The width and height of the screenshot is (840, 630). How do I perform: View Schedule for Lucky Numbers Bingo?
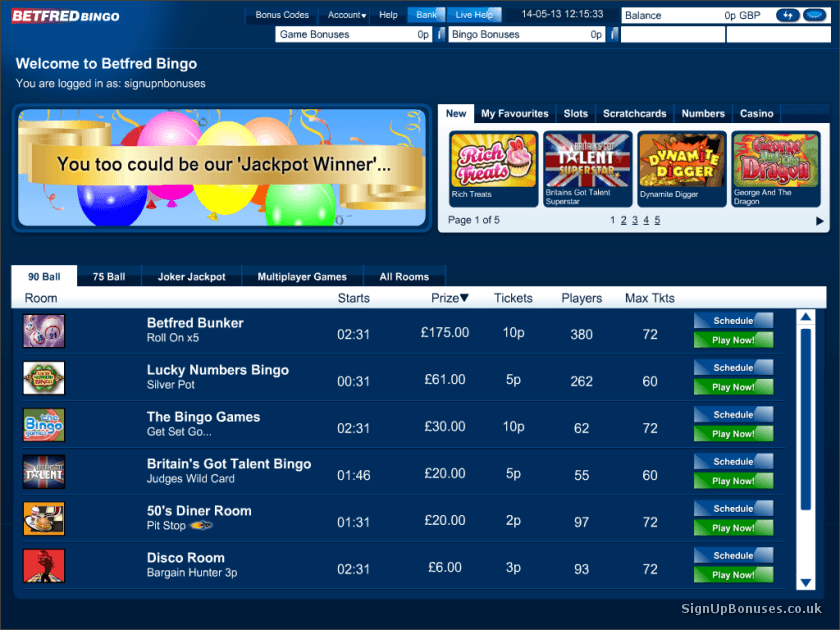pos(733,368)
